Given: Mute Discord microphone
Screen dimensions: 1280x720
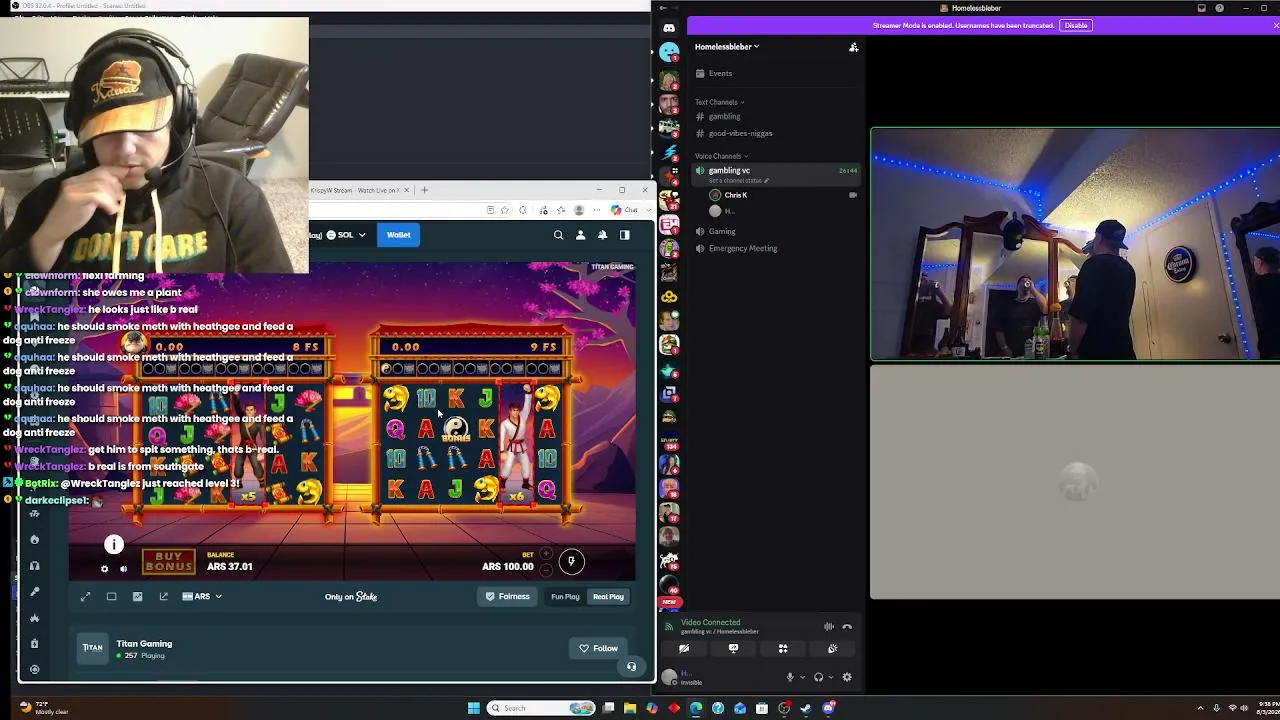Looking at the screenshot, I should [789, 677].
